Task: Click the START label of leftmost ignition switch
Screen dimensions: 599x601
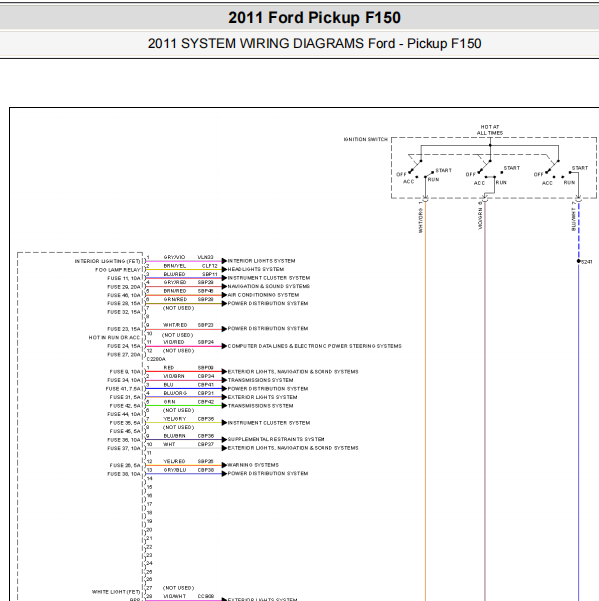Action: pyautogui.click(x=444, y=171)
